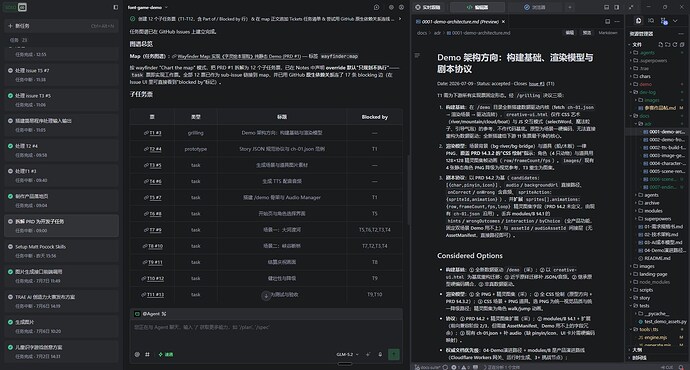Screen dimensions: 690x370
Task: Open README.md in explorer
Action: [657, 258]
